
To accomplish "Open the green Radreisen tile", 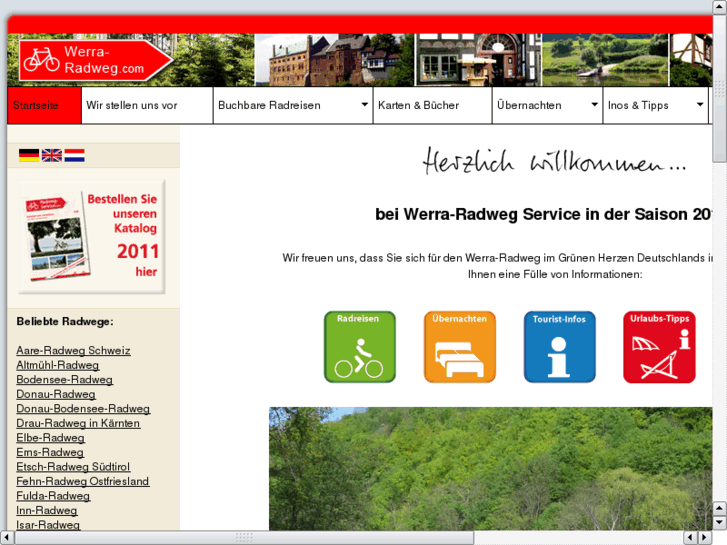I will click(360, 347).
